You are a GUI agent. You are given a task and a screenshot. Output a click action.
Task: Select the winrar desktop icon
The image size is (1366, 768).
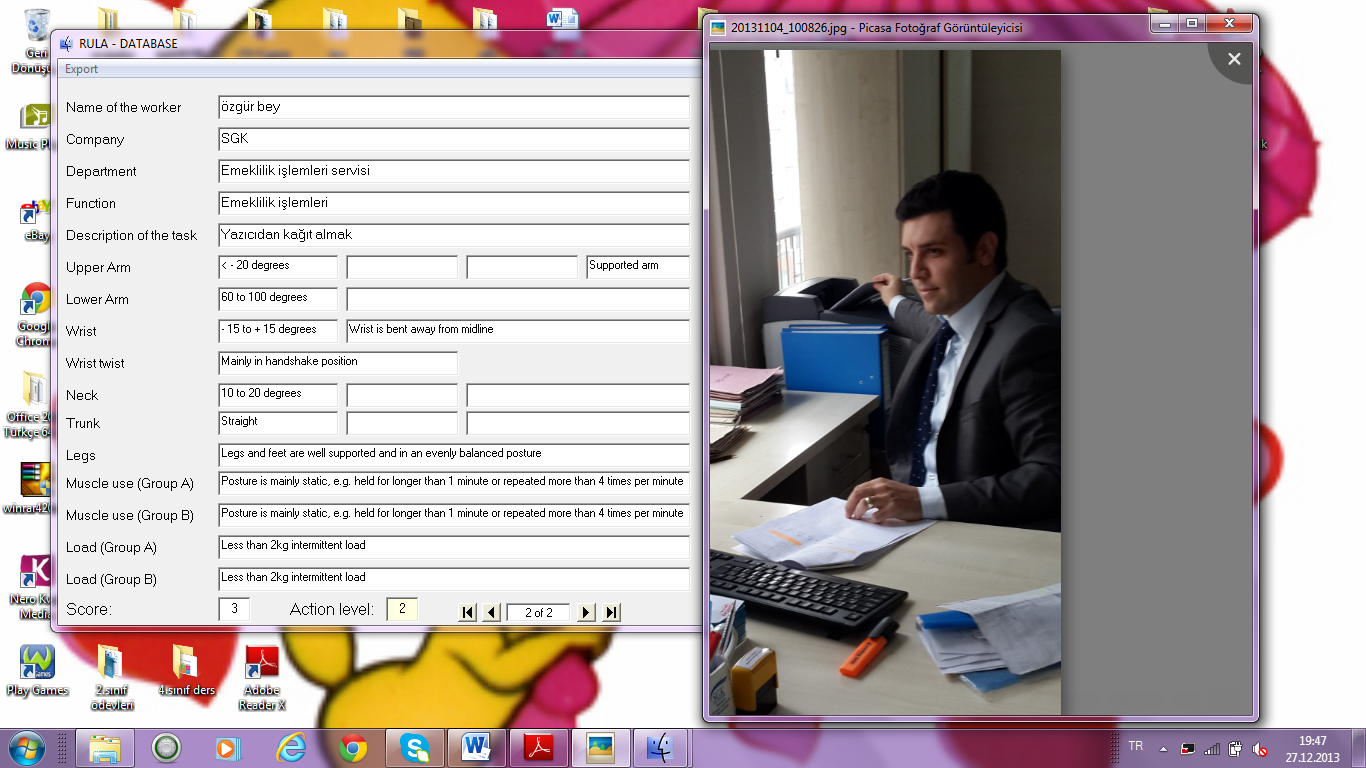pyautogui.click(x=36, y=487)
